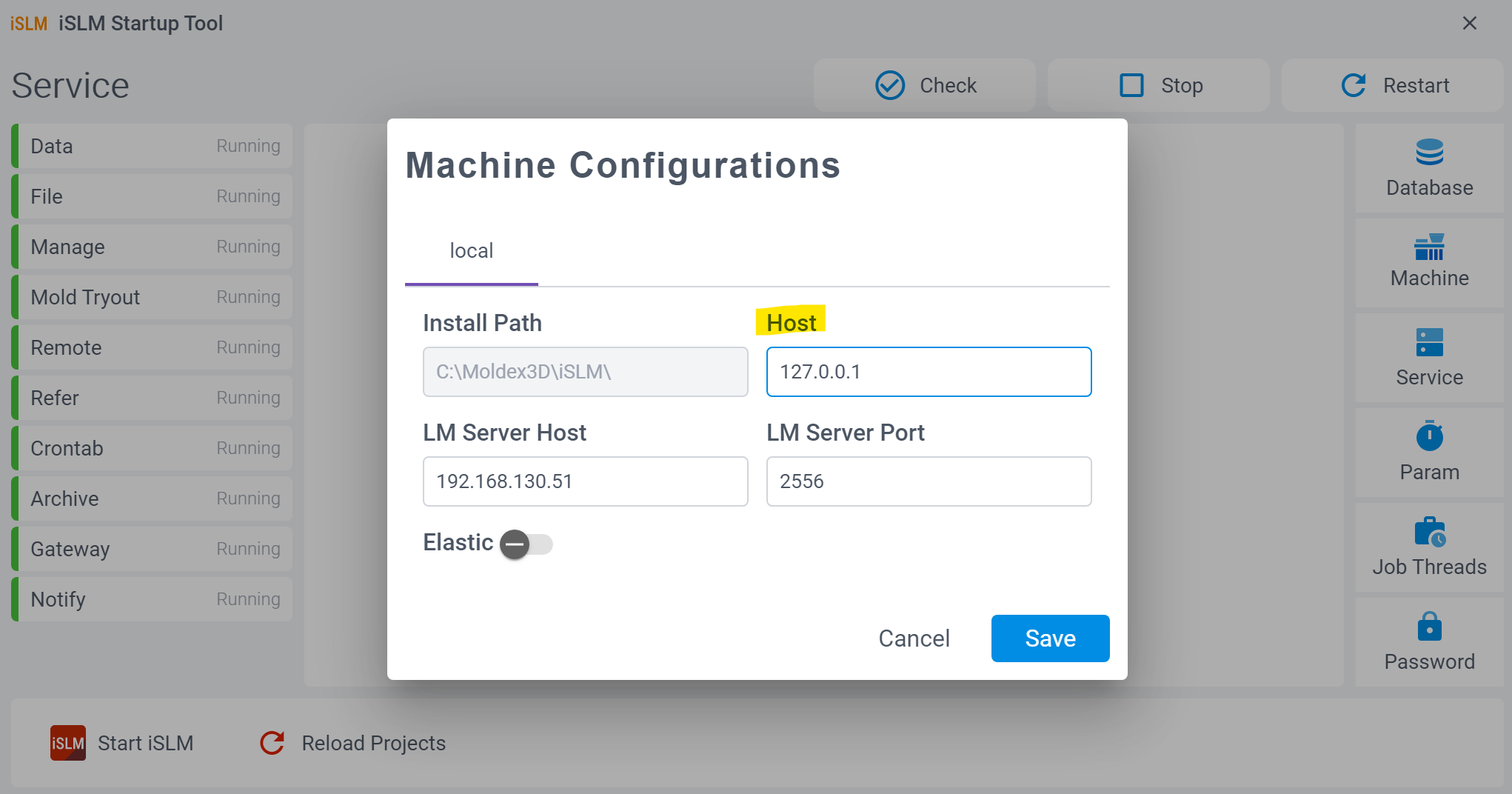Viewport: 1512px width, 794px height.
Task: Select the Gateway service row
Action: click(152, 549)
